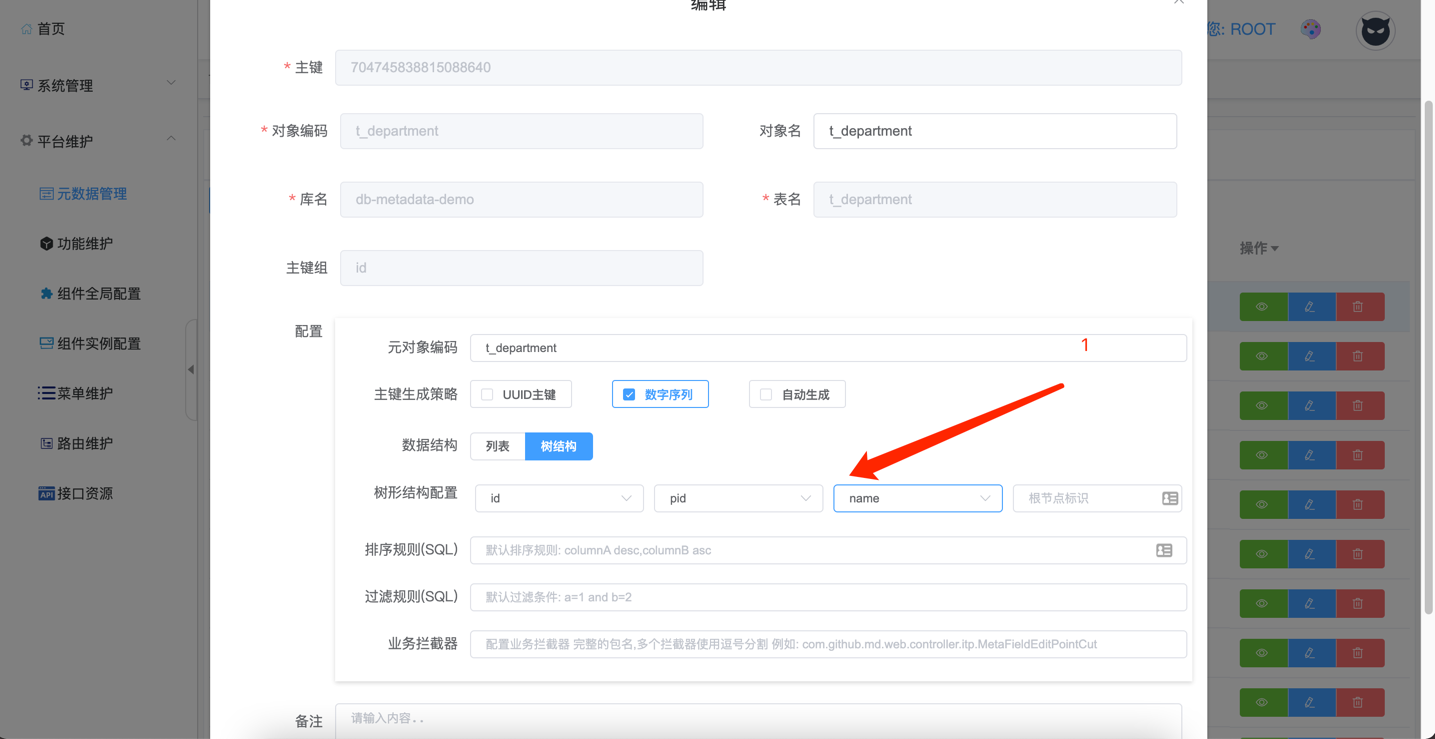Click the 过滤规则(SQL) input field
This screenshot has height=739, width=1435.
click(828, 597)
